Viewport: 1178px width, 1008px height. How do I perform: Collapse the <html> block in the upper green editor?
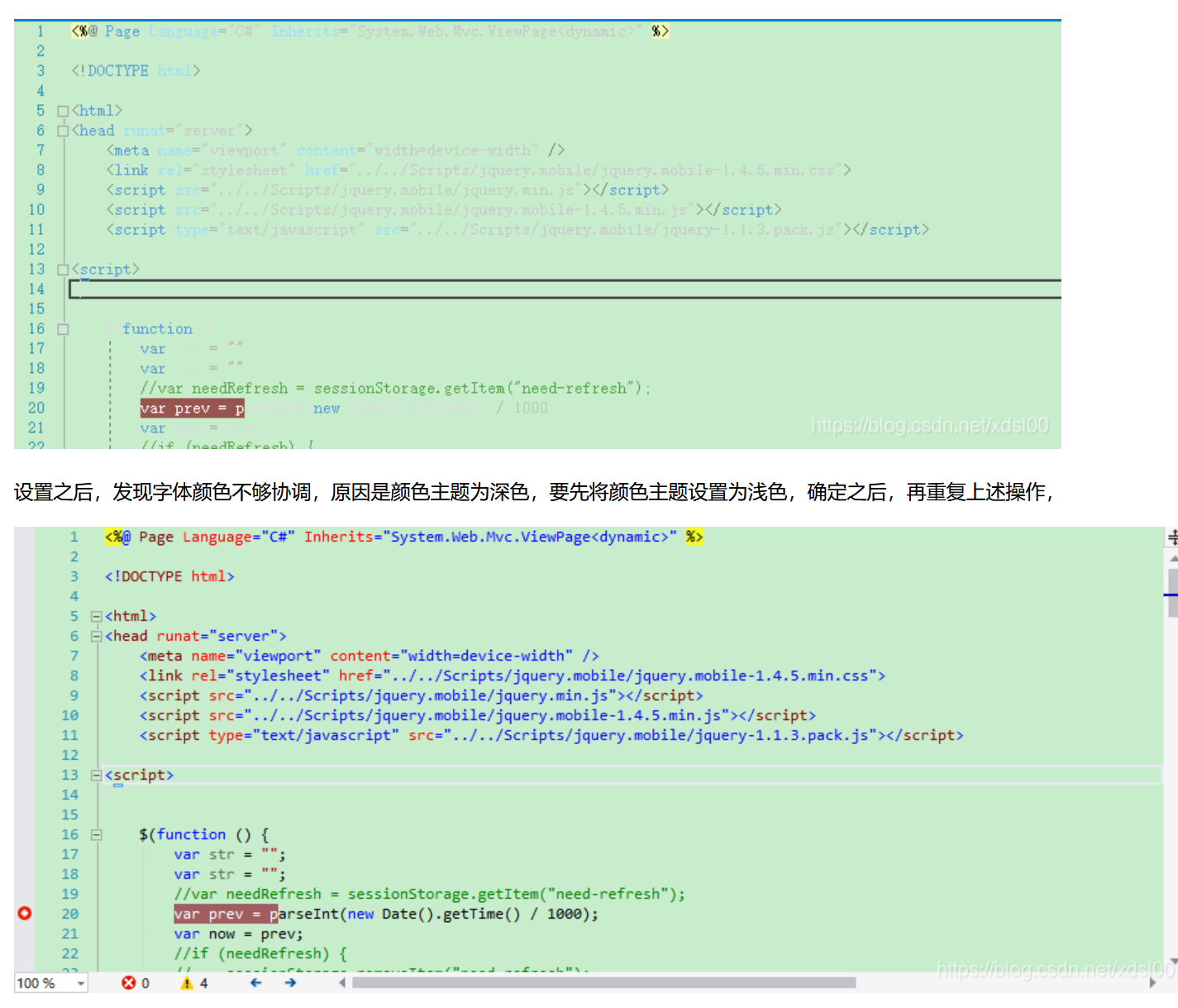point(63,111)
